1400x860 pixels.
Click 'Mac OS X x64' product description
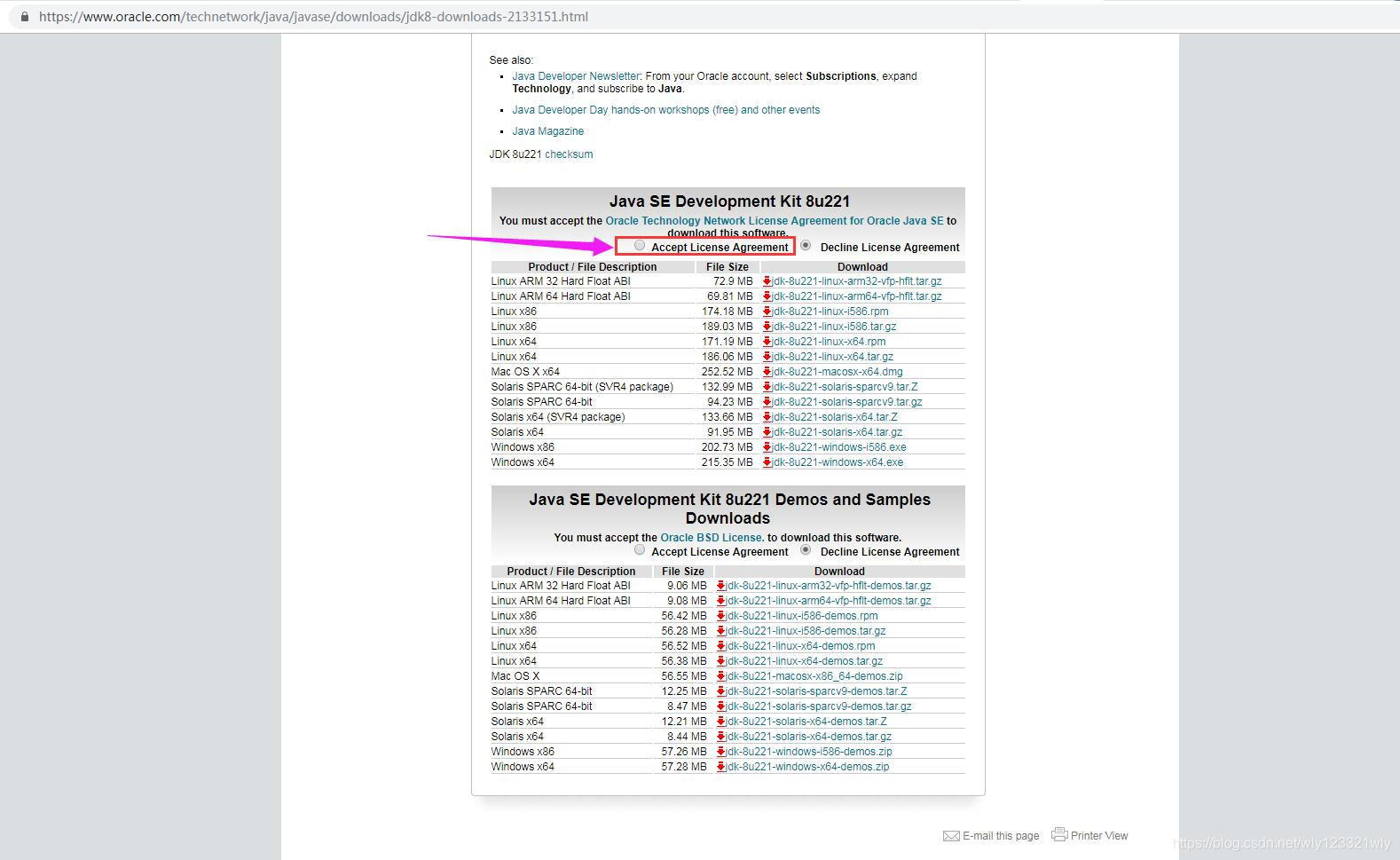coord(525,372)
